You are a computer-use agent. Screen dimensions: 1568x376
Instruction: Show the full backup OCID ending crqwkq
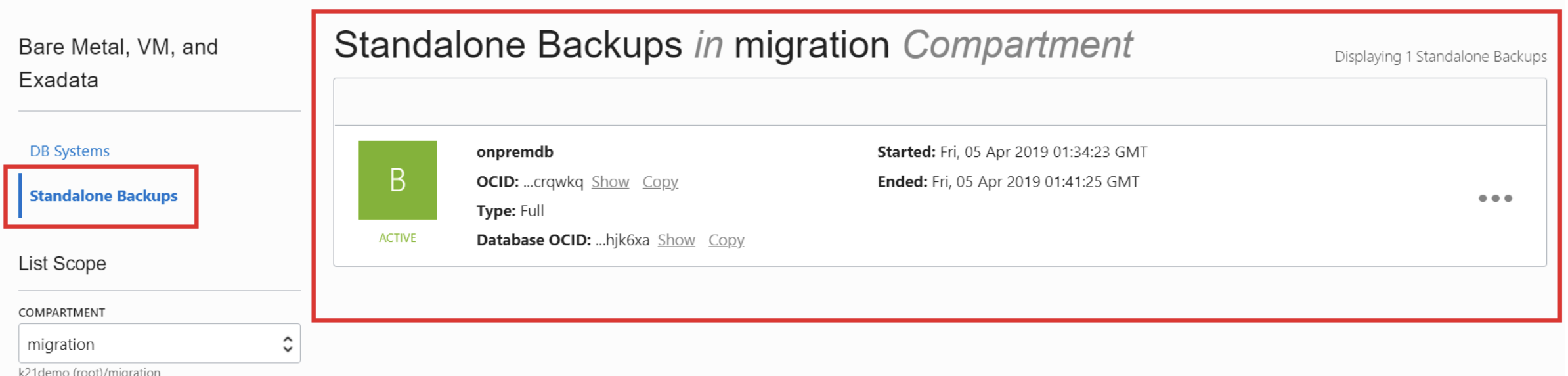click(x=609, y=182)
